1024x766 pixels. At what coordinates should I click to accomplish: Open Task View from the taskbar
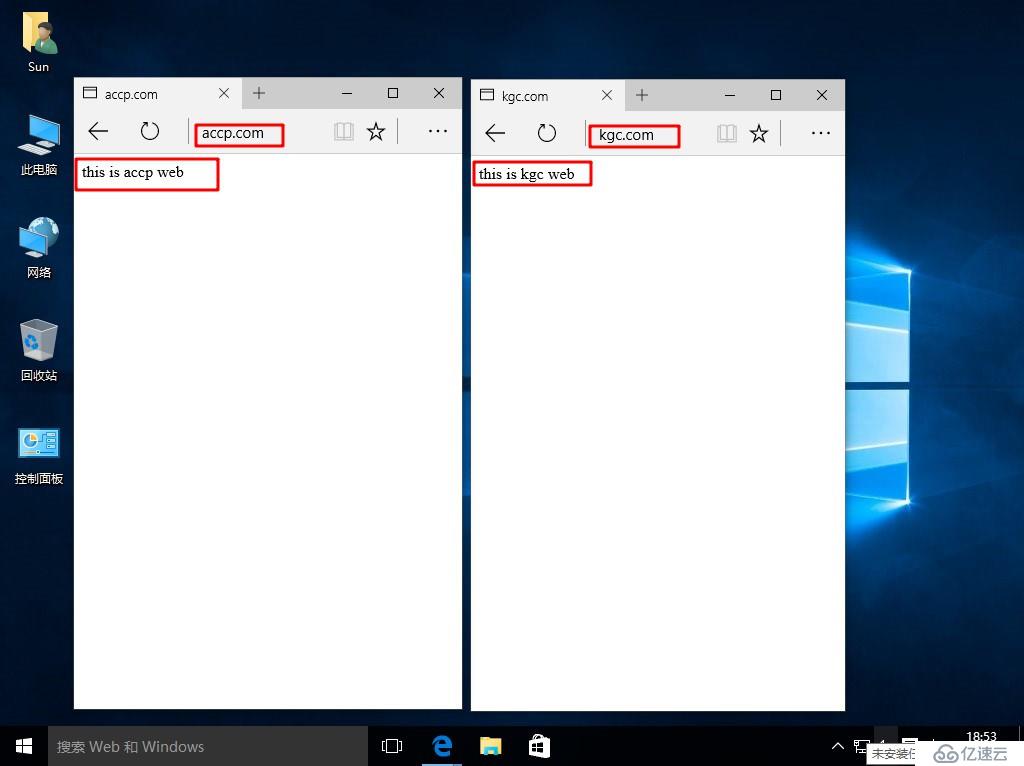coord(392,746)
